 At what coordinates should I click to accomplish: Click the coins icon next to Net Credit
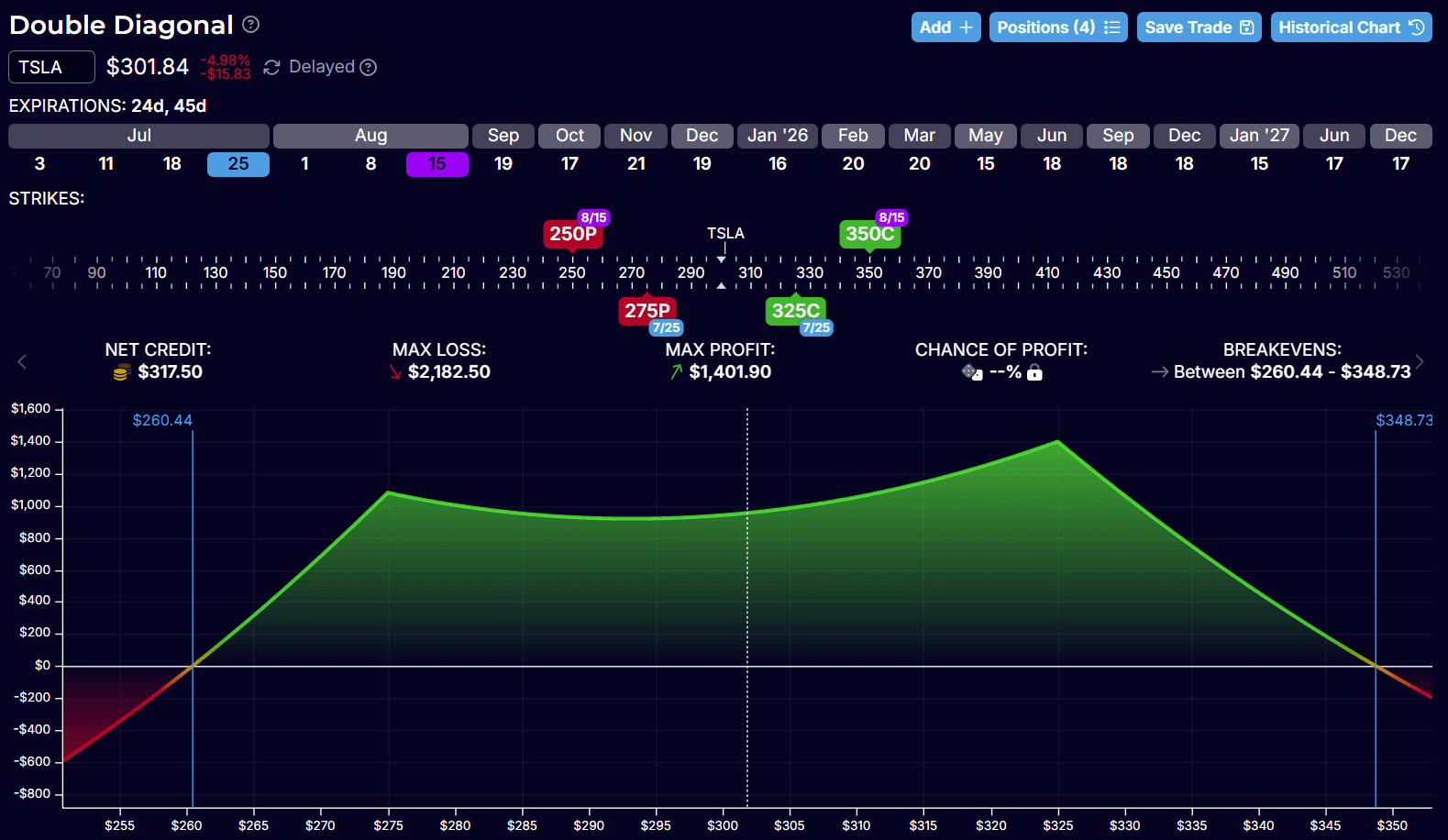121,372
